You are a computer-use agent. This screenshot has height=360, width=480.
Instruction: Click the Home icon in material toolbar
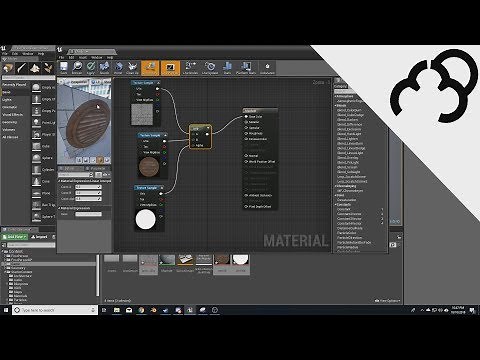pyautogui.click(x=118, y=67)
